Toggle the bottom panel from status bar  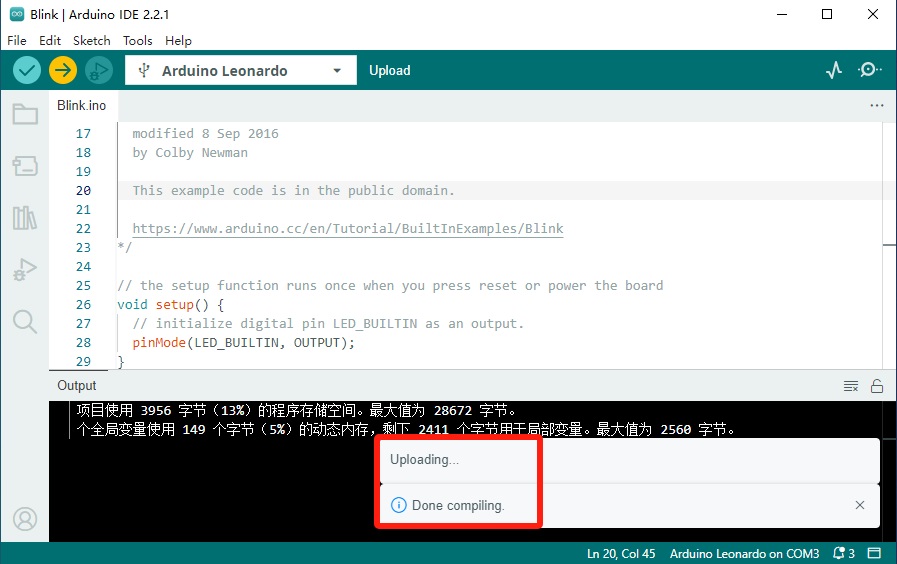[x=874, y=553]
